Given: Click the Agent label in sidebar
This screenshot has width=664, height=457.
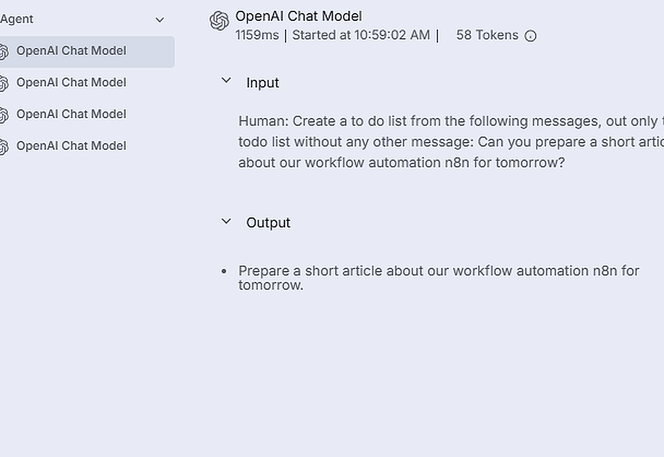Looking at the screenshot, I should (x=17, y=19).
